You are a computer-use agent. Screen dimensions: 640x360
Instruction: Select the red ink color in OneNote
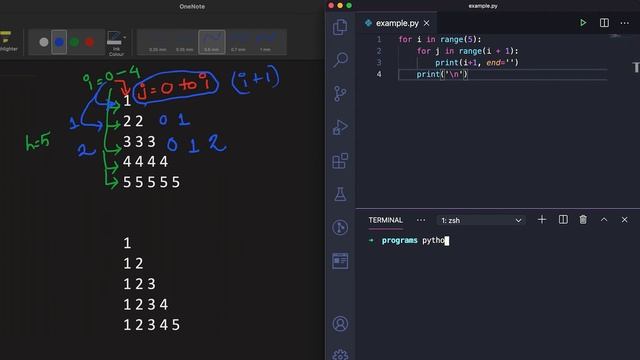coord(89,42)
